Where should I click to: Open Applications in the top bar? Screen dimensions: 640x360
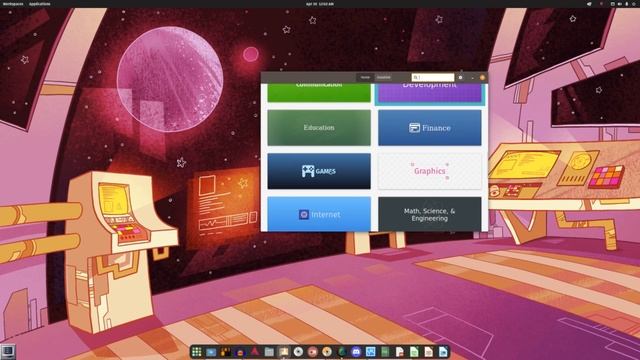pyautogui.click(x=40, y=4)
